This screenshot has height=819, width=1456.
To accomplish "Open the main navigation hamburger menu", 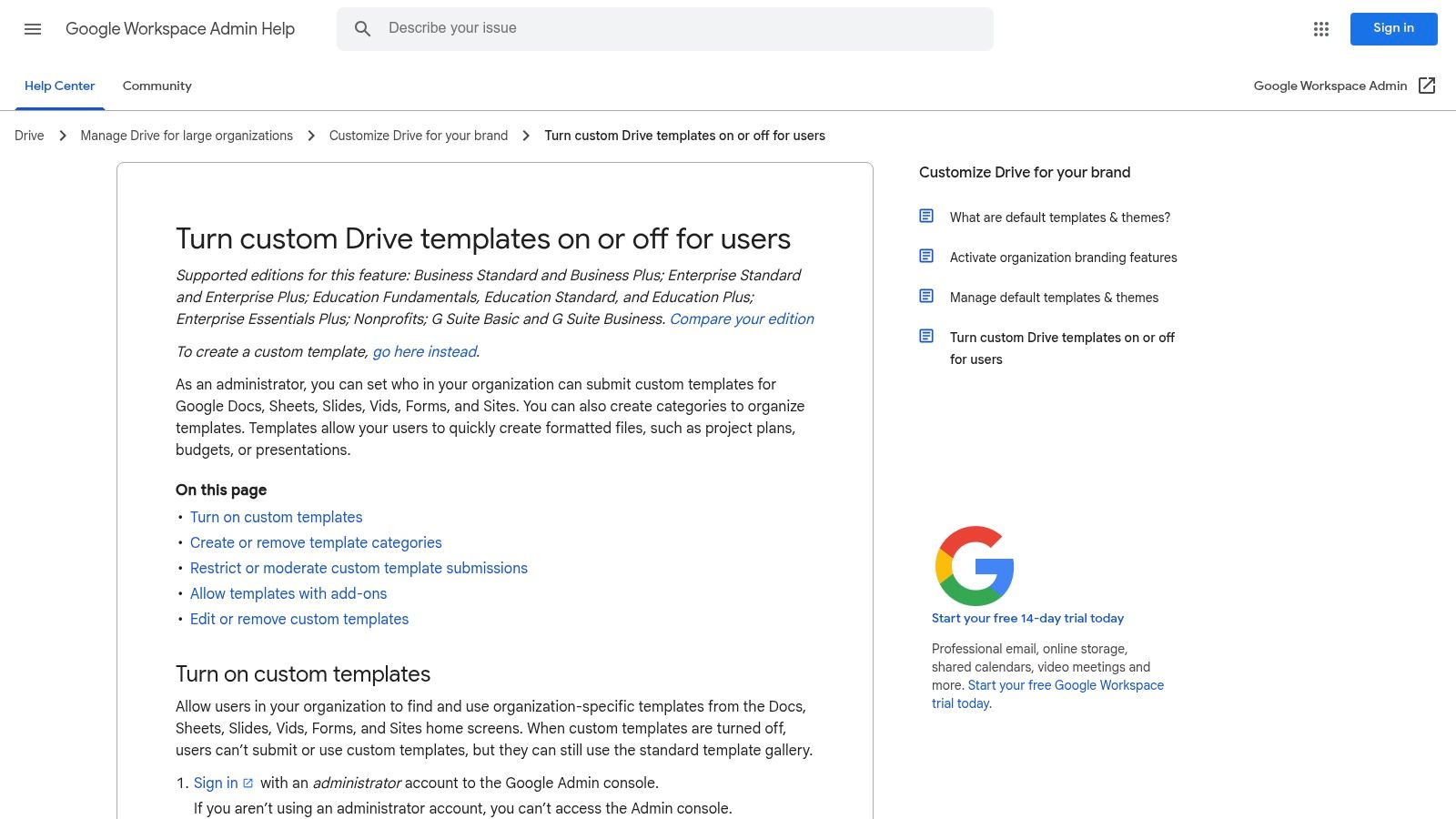I will pyautogui.click(x=33, y=29).
